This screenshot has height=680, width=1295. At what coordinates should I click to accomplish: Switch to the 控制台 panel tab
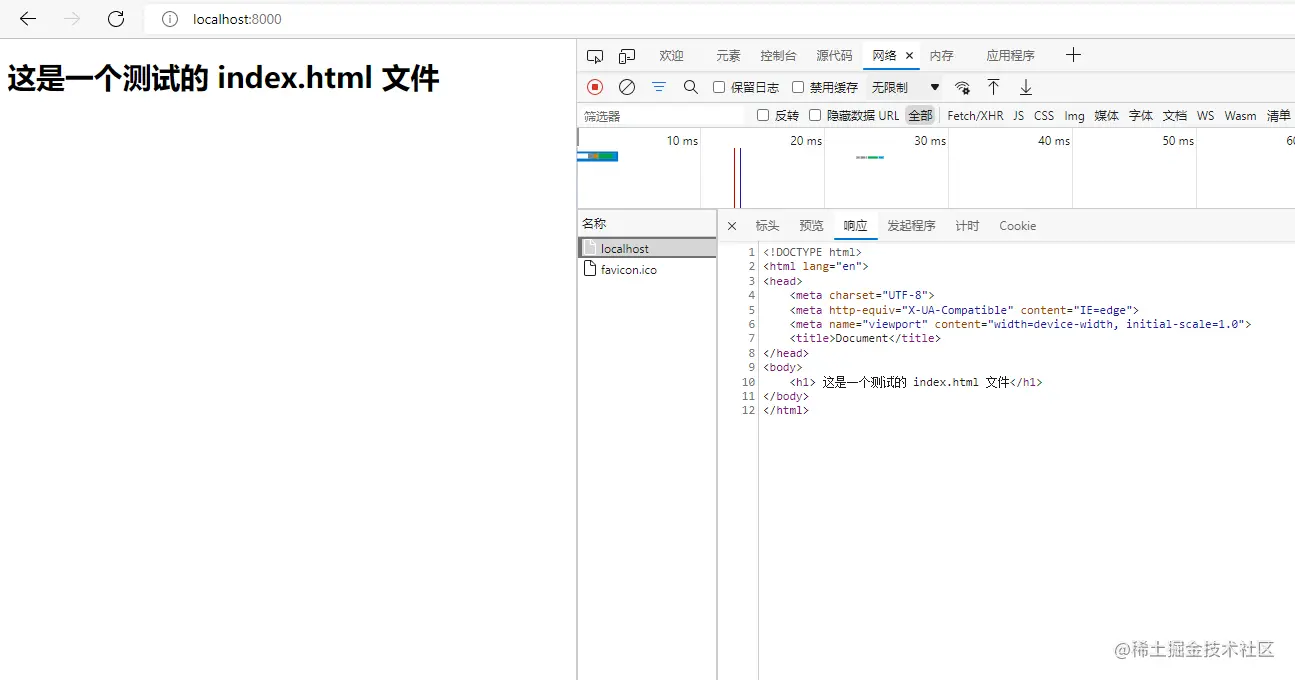[x=778, y=55]
